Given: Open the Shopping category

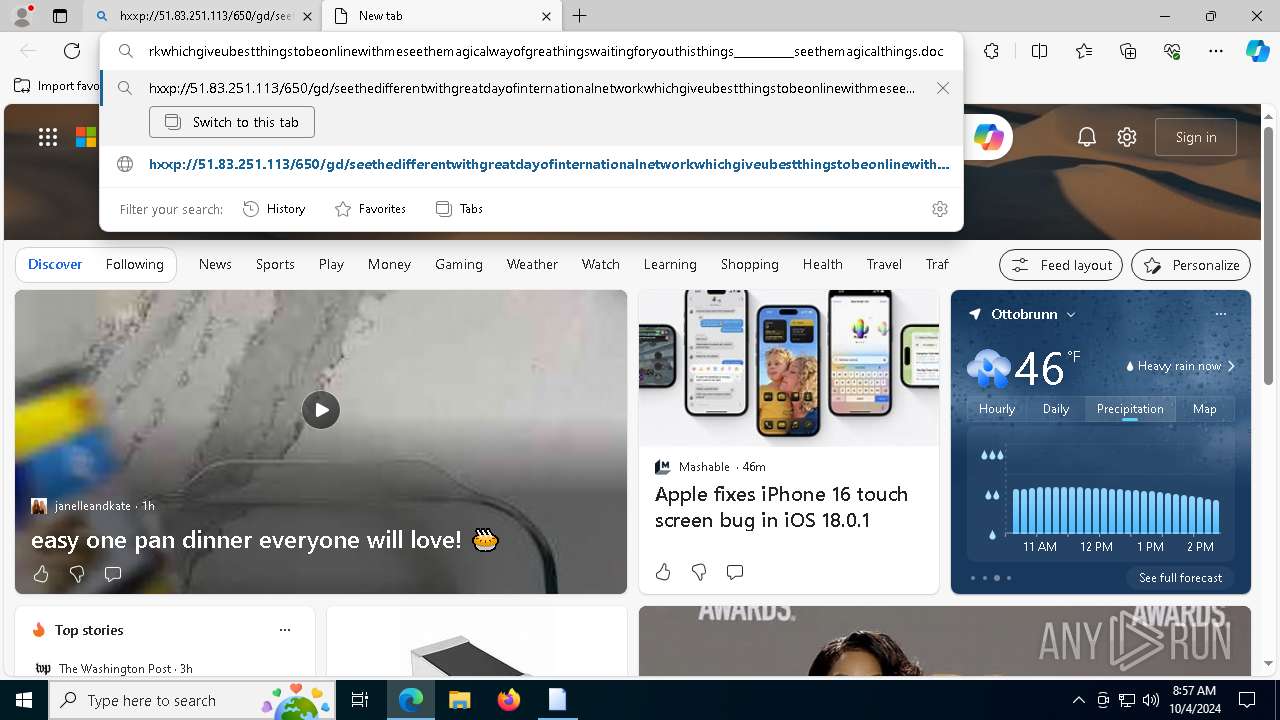Looking at the screenshot, I should (x=749, y=264).
